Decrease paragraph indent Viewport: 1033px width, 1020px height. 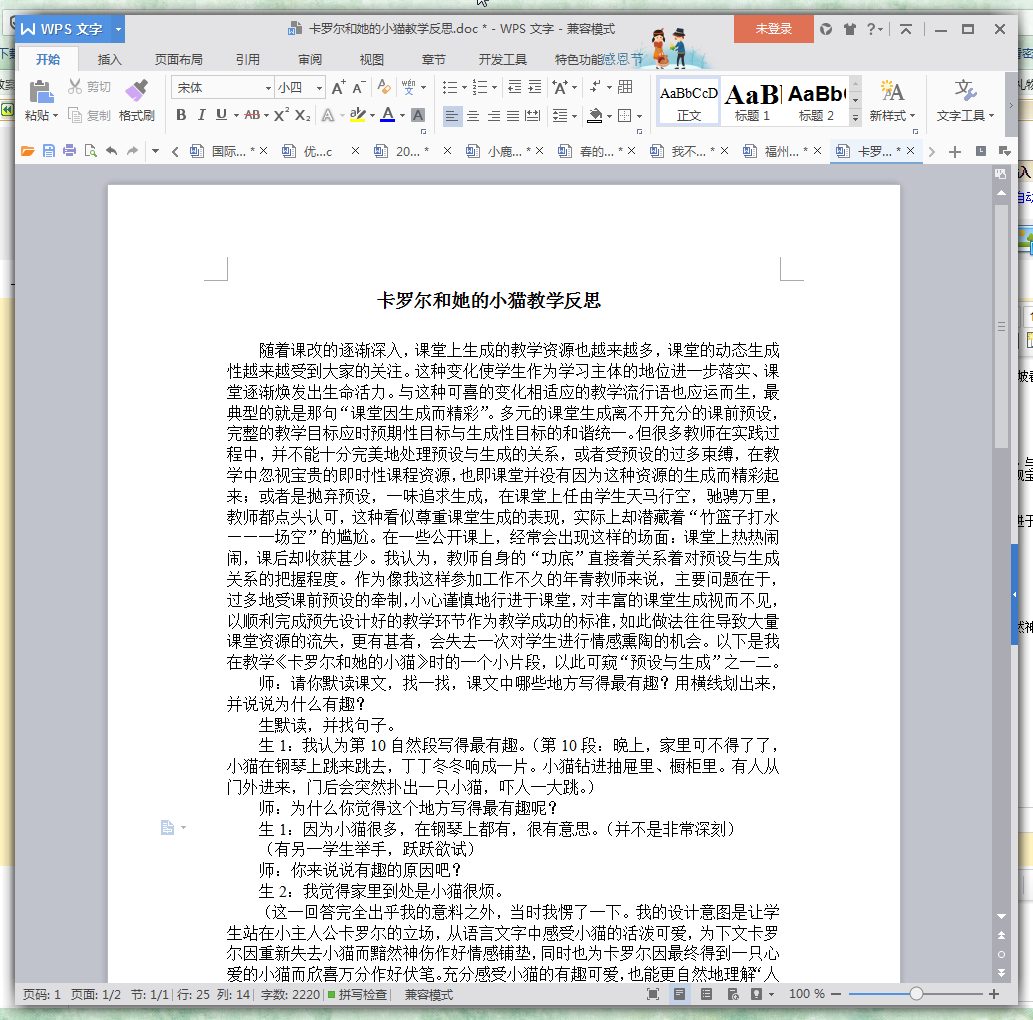(x=515, y=87)
